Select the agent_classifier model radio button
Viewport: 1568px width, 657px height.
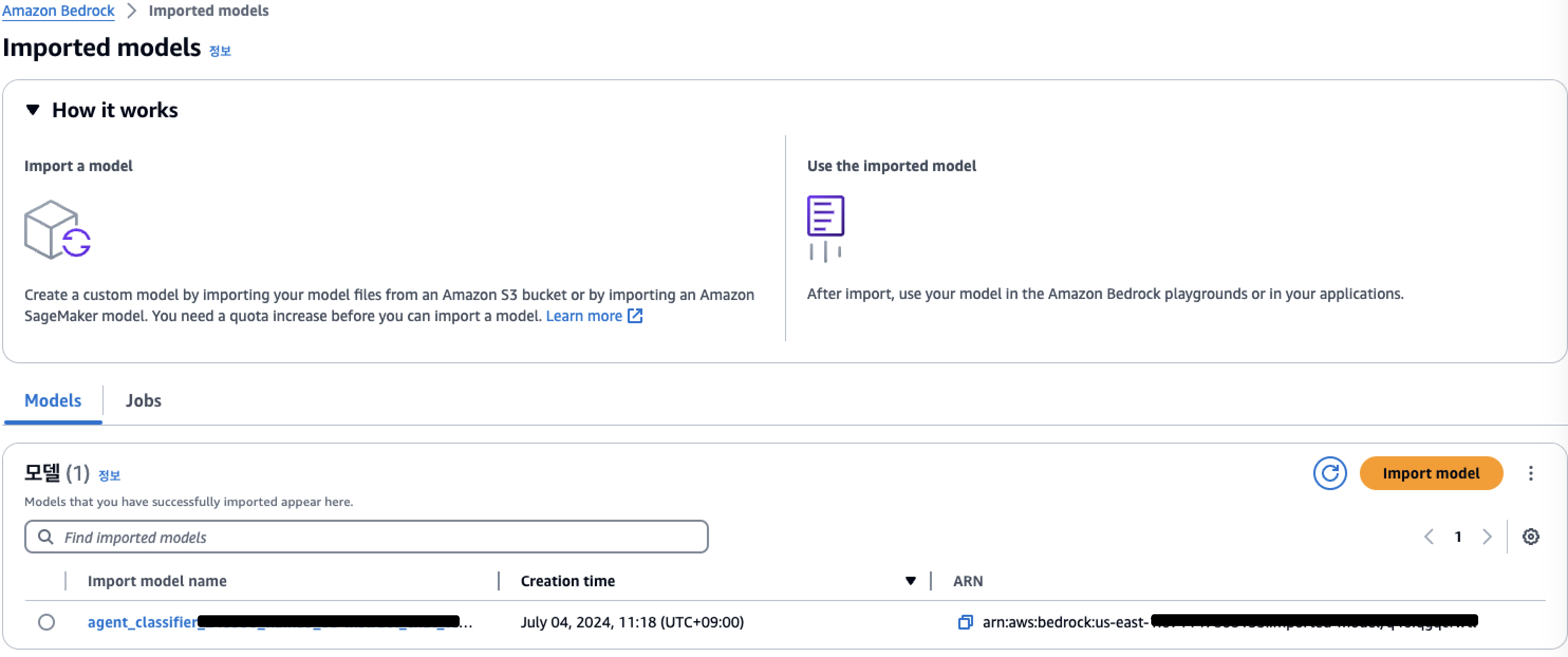(x=46, y=622)
